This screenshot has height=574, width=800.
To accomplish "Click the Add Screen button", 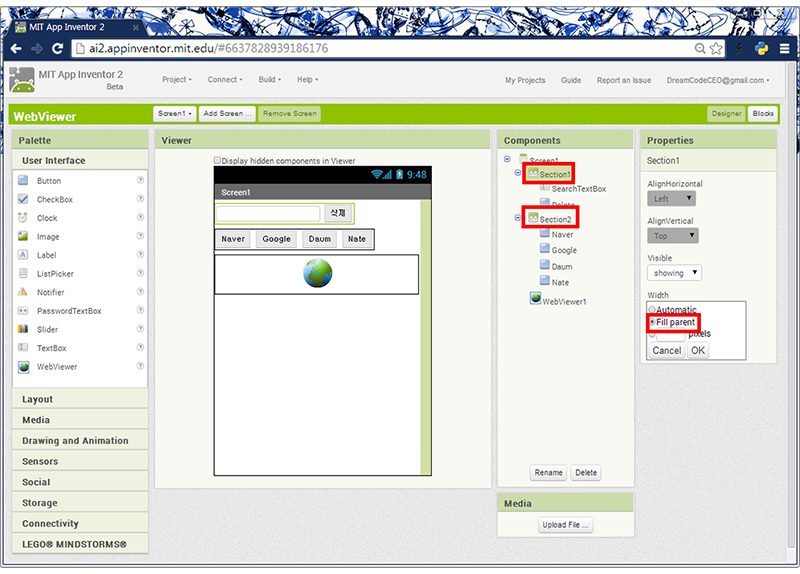I will pyautogui.click(x=227, y=114).
